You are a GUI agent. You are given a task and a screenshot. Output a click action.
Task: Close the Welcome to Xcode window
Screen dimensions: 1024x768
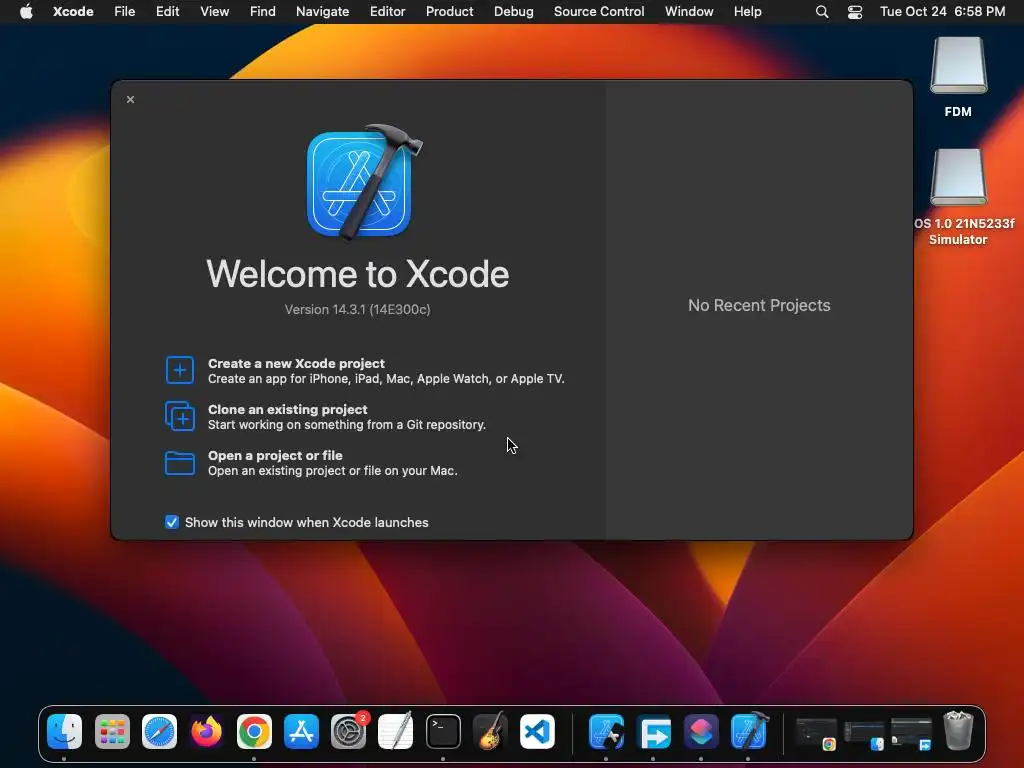[x=131, y=99]
